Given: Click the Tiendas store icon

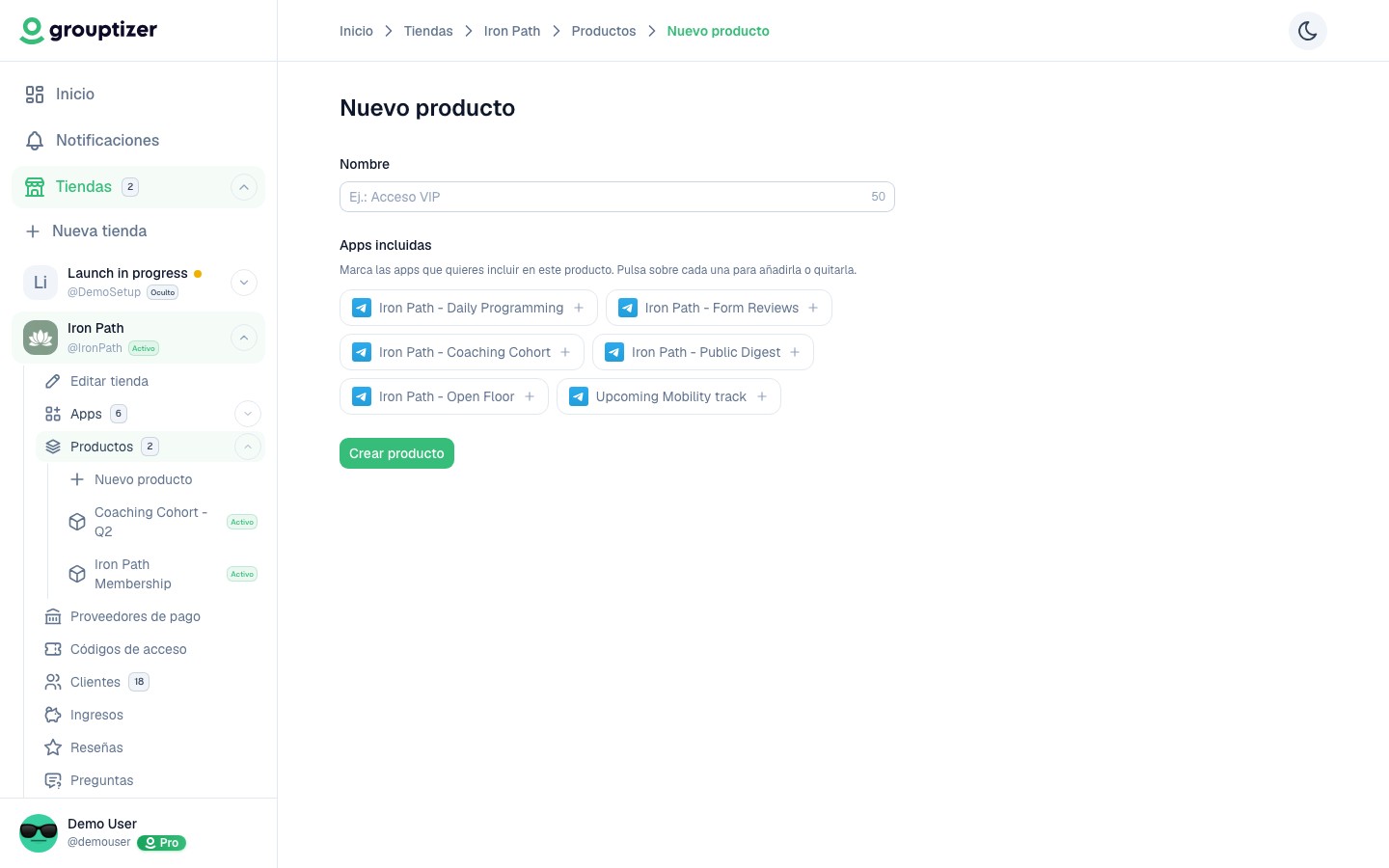Looking at the screenshot, I should (x=35, y=187).
